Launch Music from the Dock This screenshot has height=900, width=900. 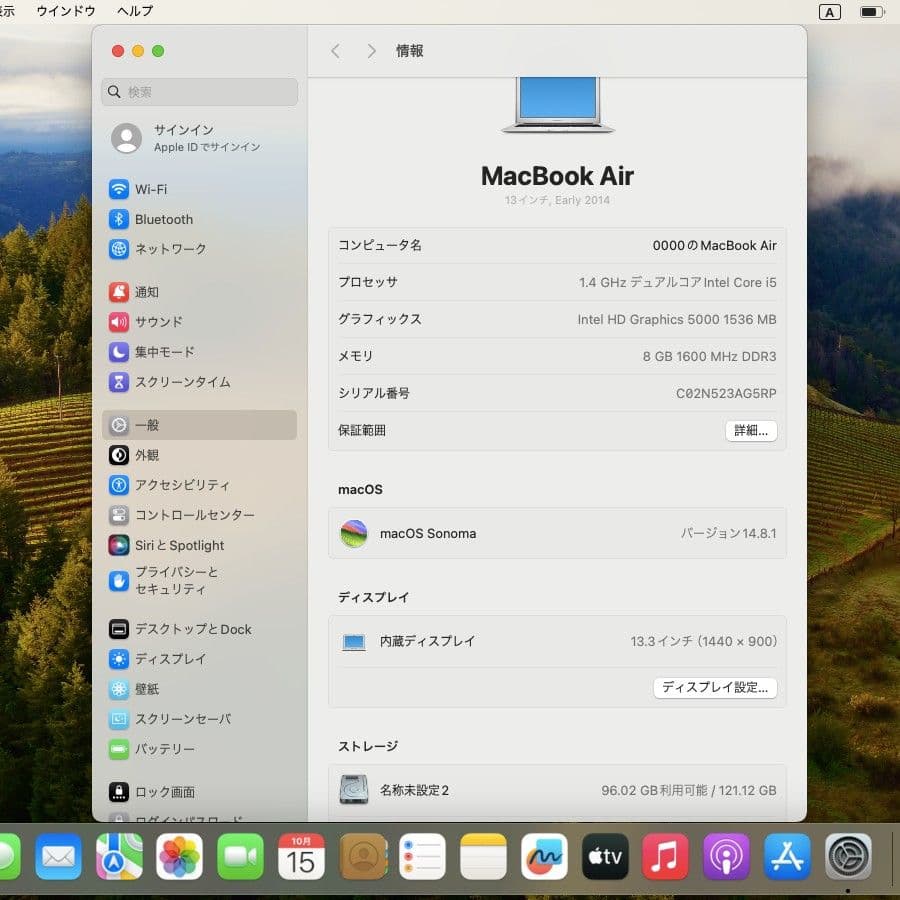coord(665,857)
